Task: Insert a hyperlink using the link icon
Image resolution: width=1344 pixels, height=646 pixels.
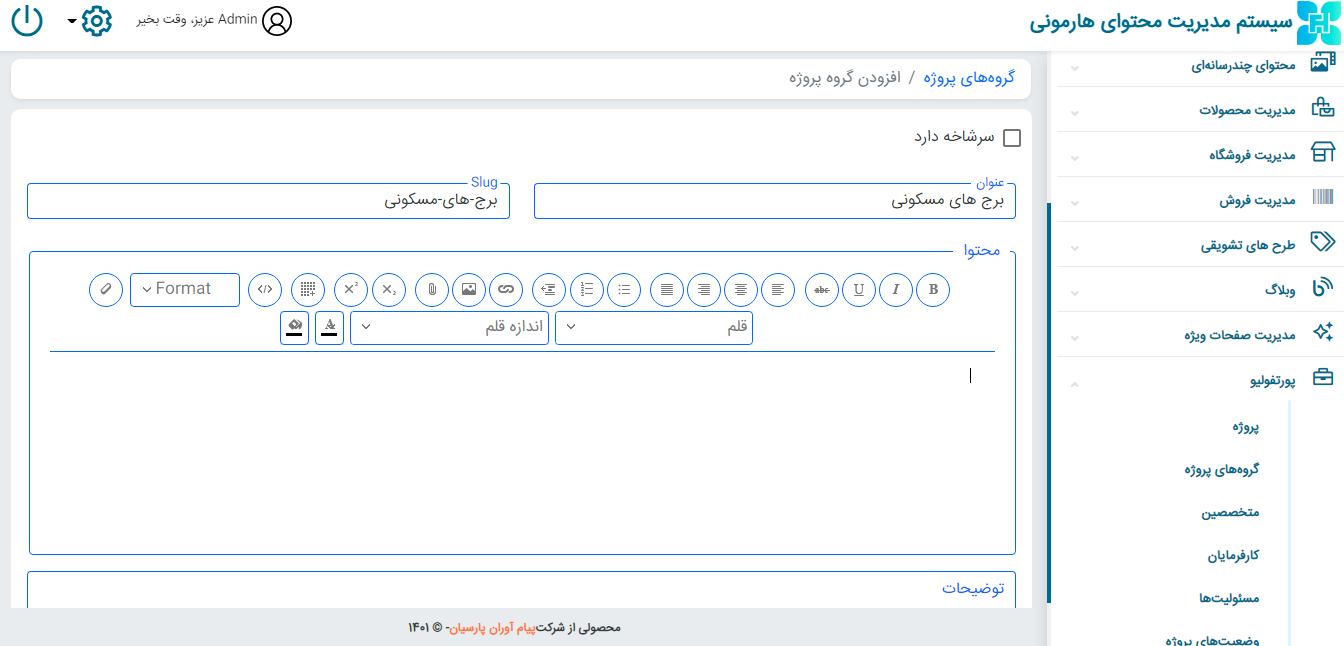Action: pos(506,289)
